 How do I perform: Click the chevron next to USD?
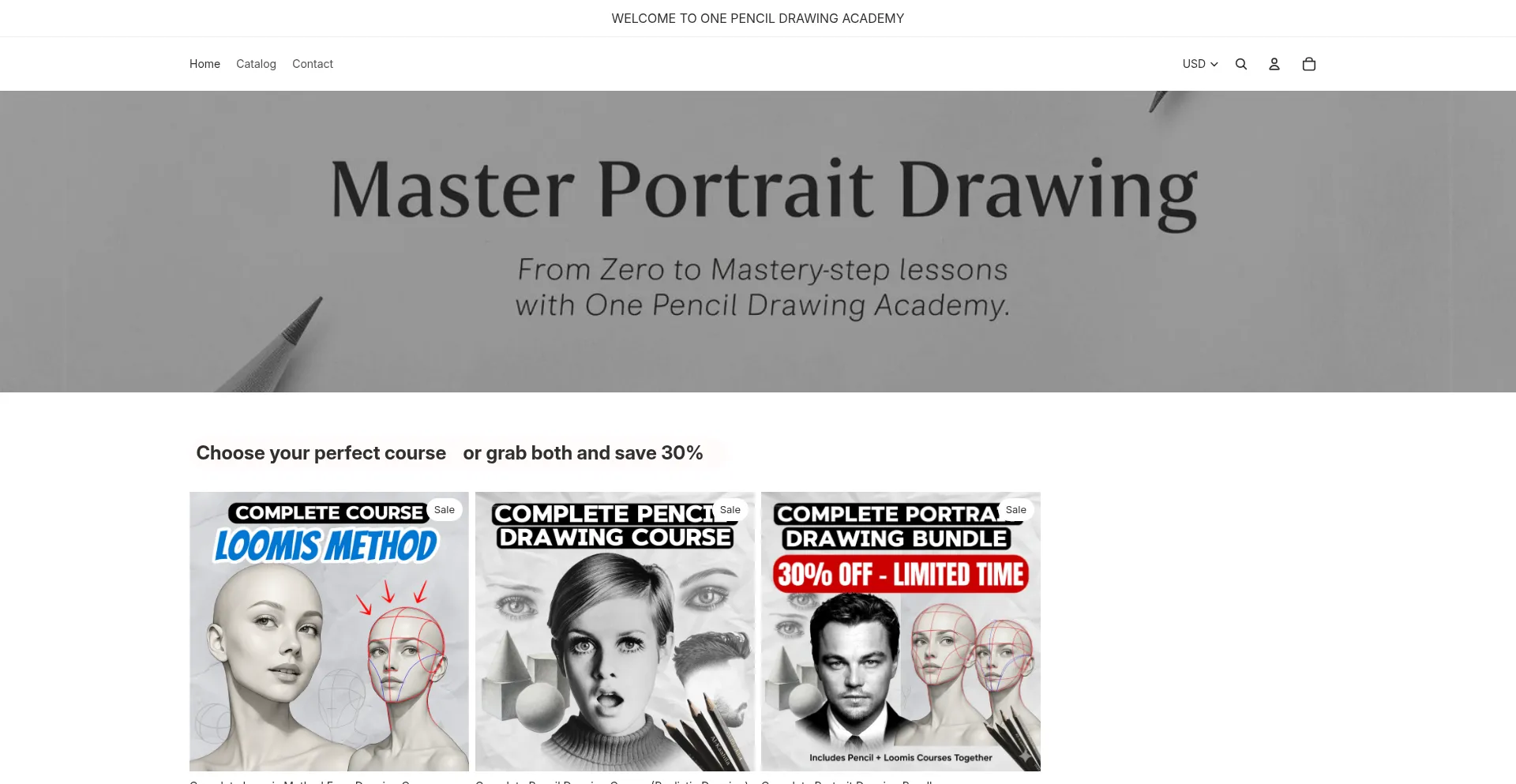(x=1214, y=64)
